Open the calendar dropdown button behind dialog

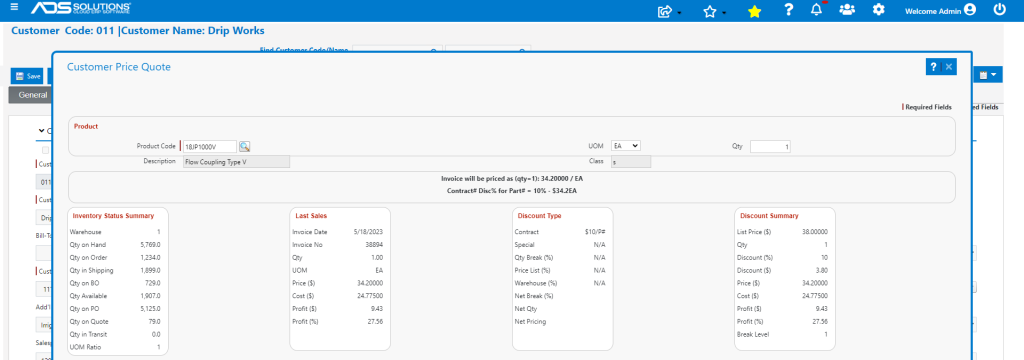point(987,75)
